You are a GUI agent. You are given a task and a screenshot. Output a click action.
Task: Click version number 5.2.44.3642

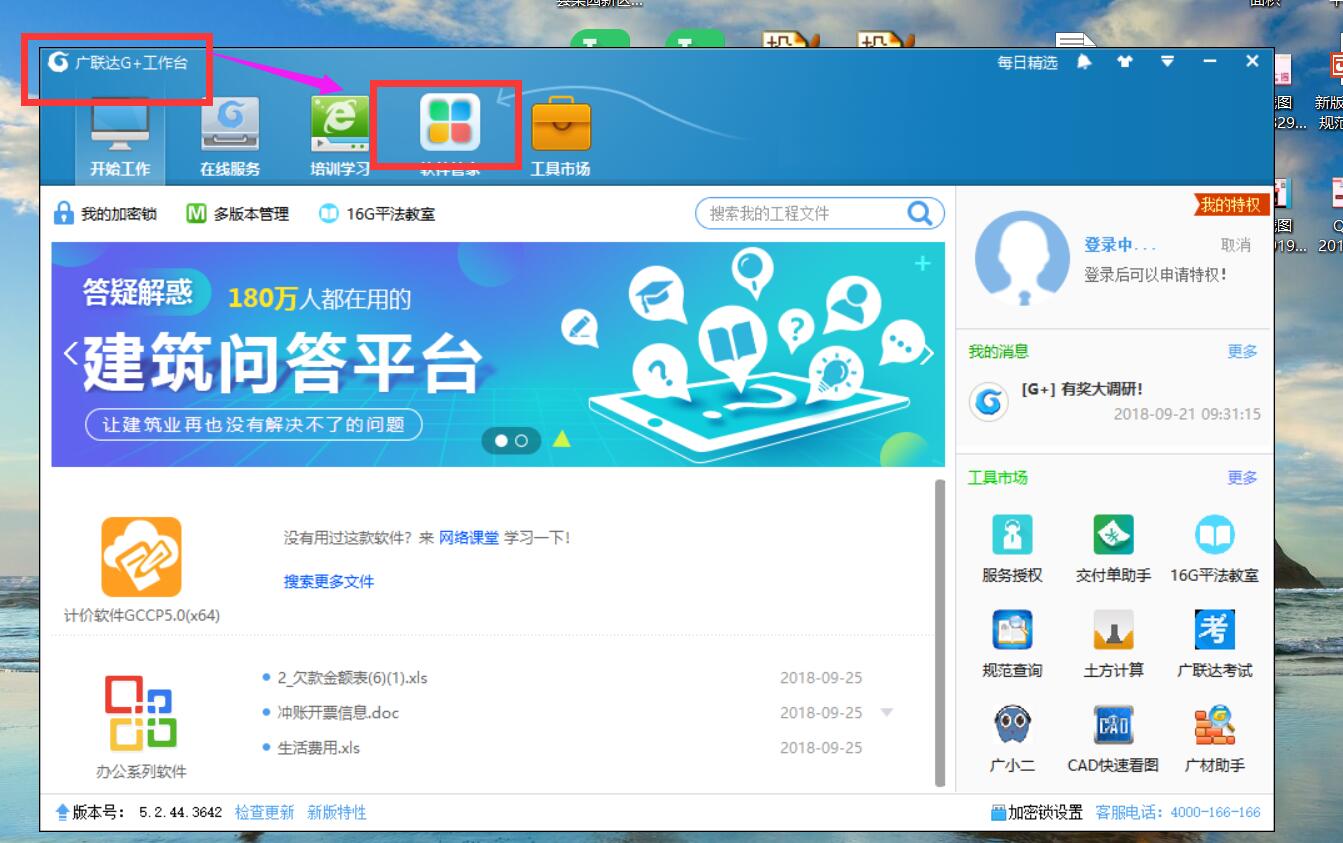click(180, 813)
